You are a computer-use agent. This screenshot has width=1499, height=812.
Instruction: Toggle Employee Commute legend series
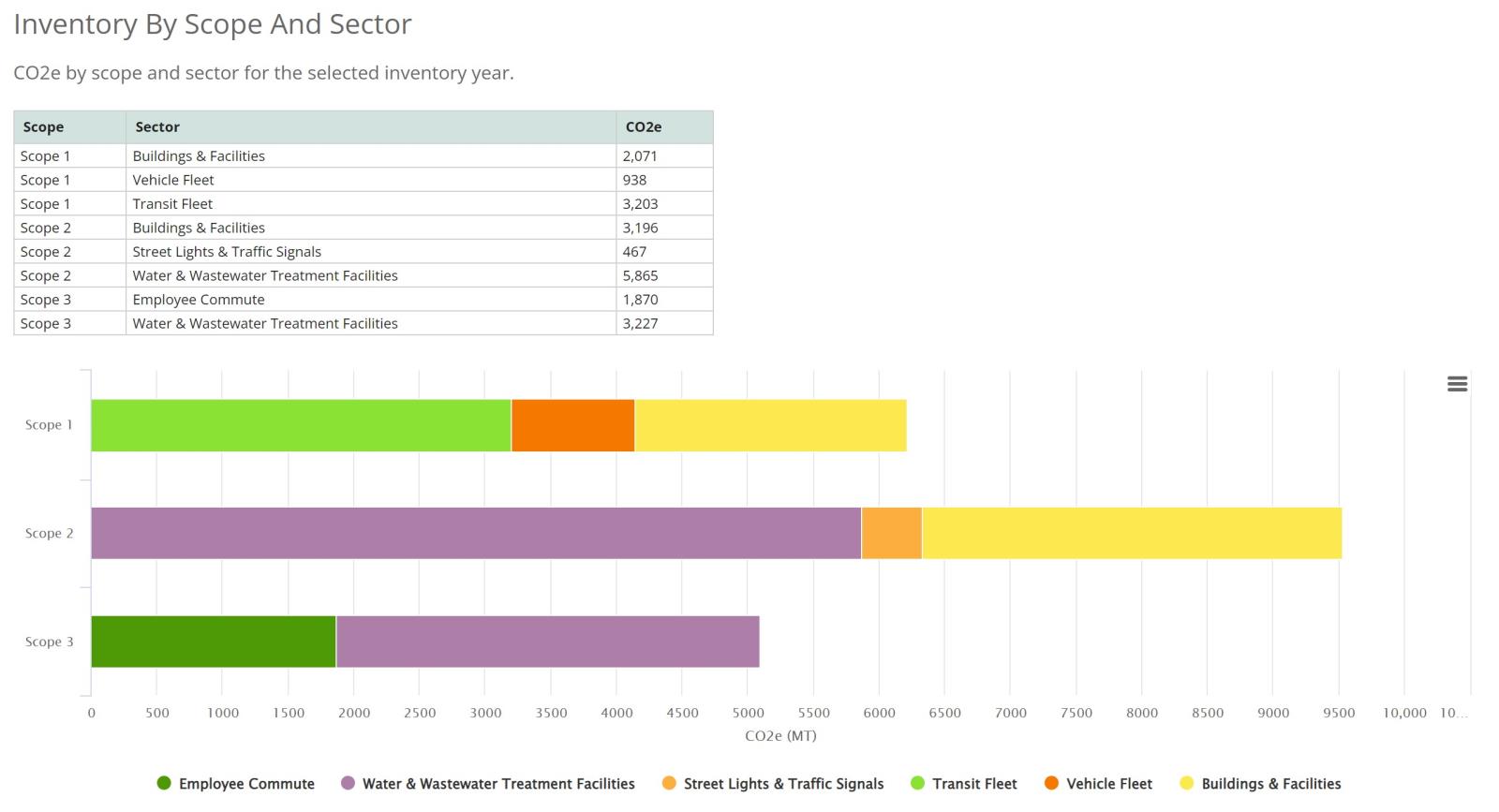pyautogui.click(x=246, y=784)
